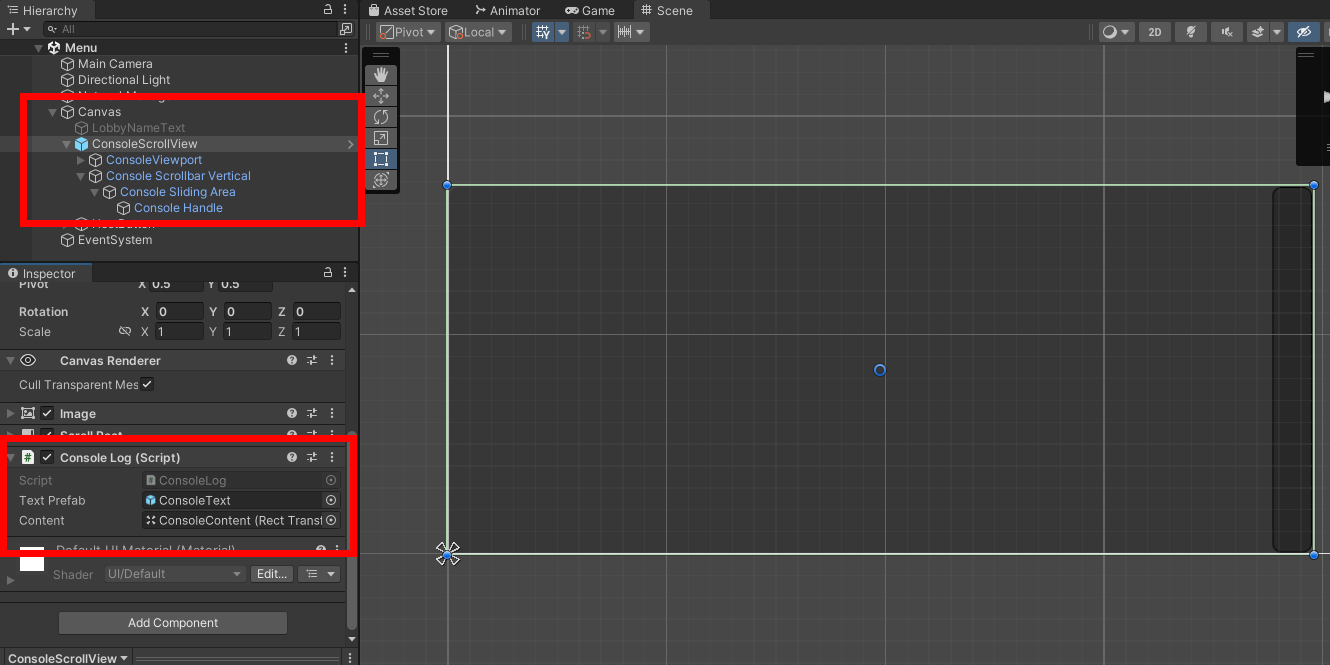Open draw mode shading dropdown
The image size is (1330, 665).
pyautogui.click(x=1116, y=32)
